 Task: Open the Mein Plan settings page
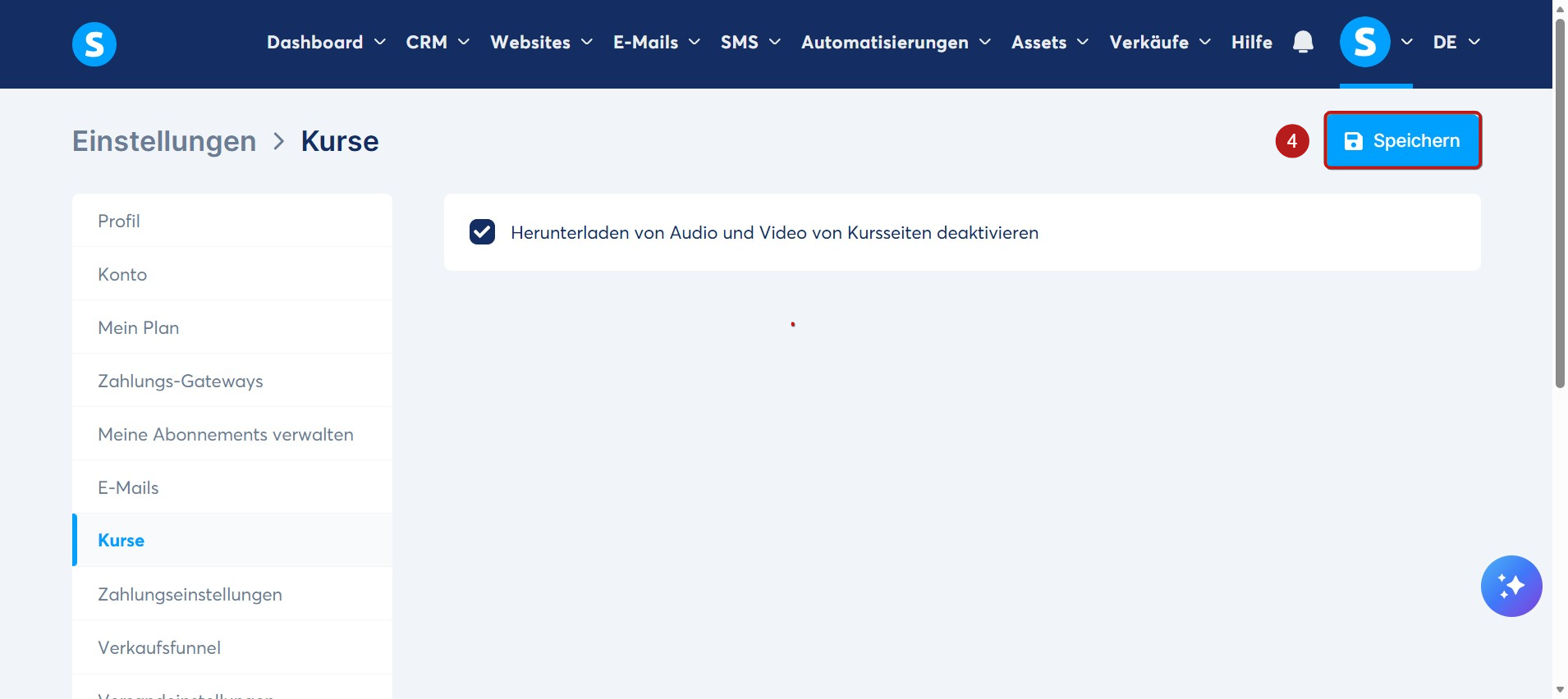point(232,327)
